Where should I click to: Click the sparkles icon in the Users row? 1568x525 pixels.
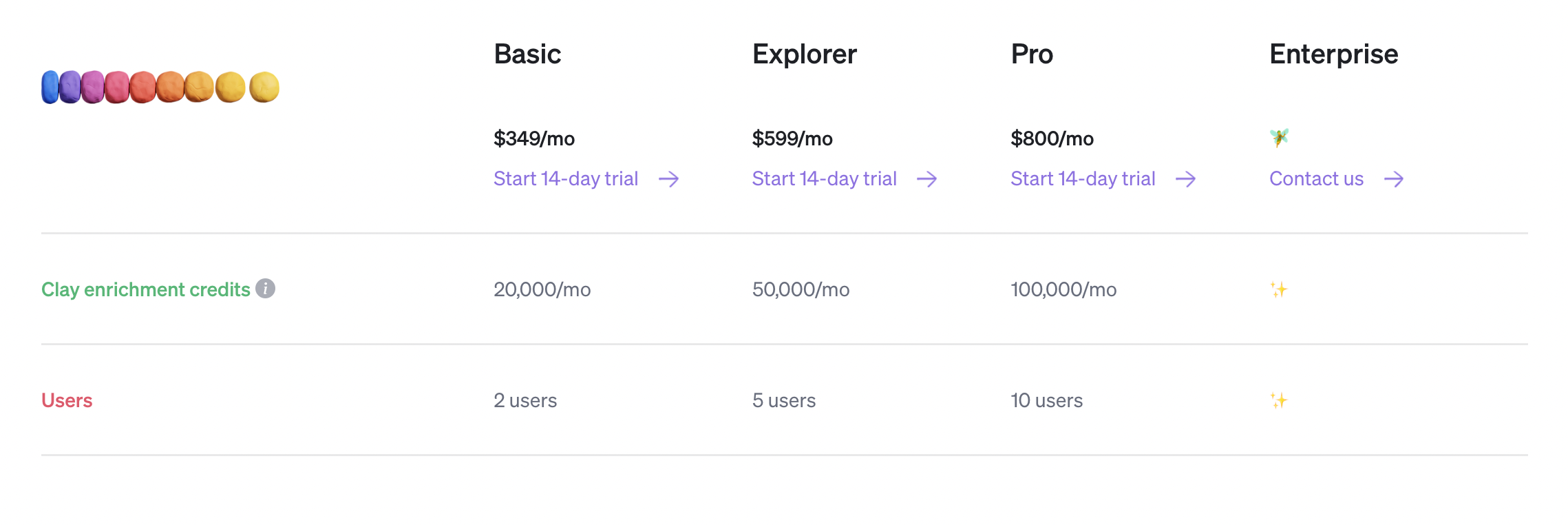pyautogui.click(x=1279, y=400)
